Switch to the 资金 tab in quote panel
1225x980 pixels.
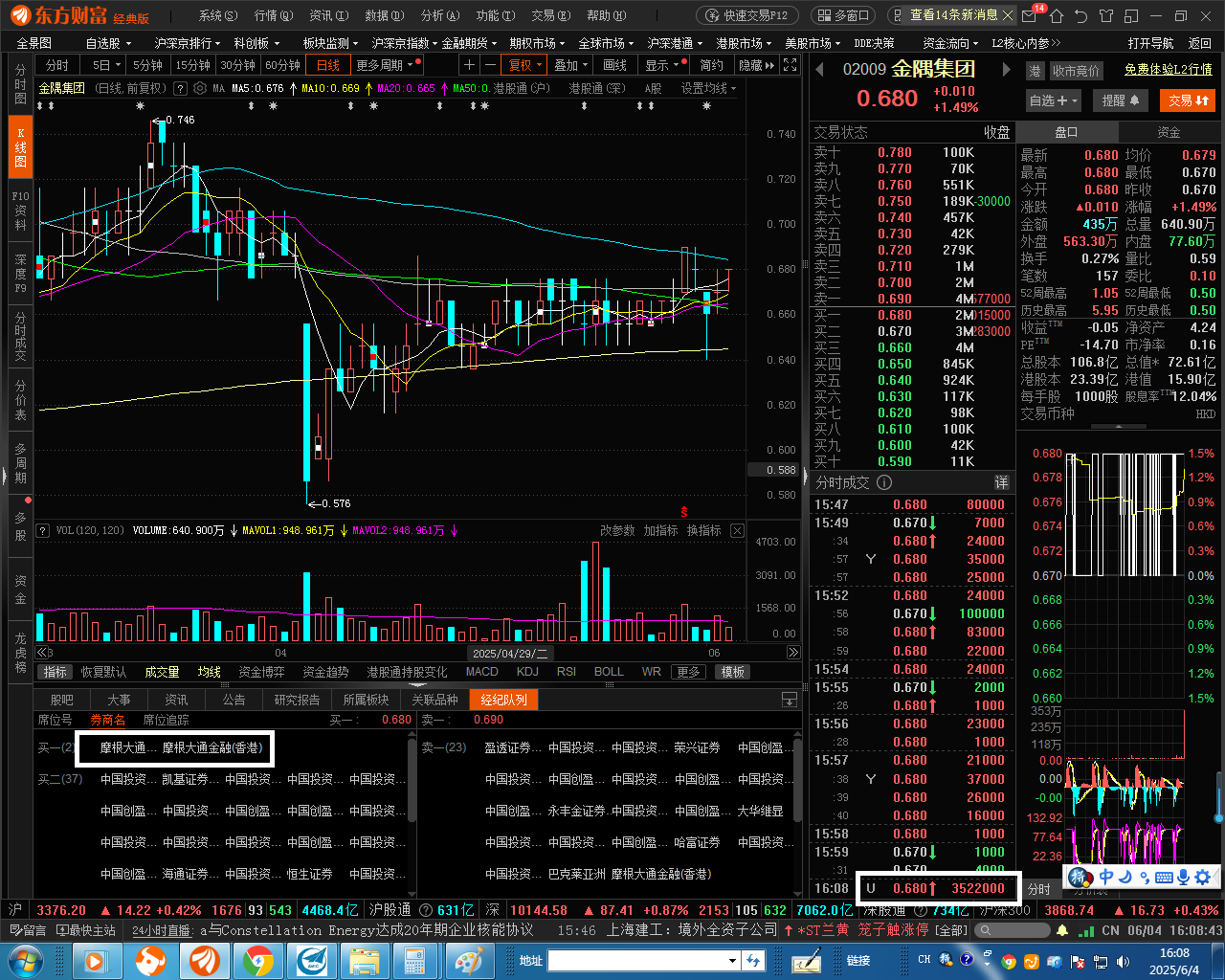click(x=1169, y=132)
